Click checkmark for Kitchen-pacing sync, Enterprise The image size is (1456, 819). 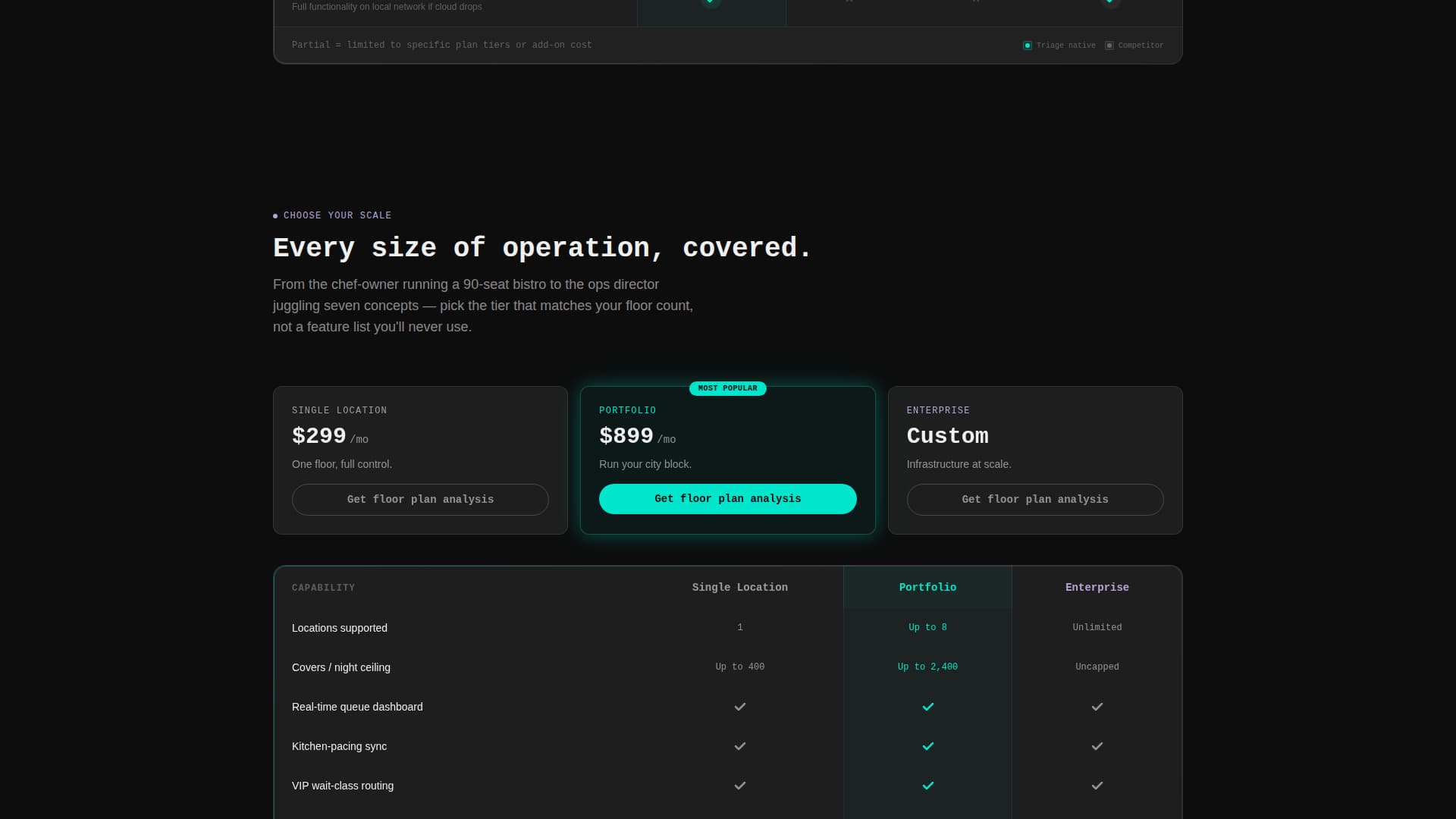[x=1097, y=746]
